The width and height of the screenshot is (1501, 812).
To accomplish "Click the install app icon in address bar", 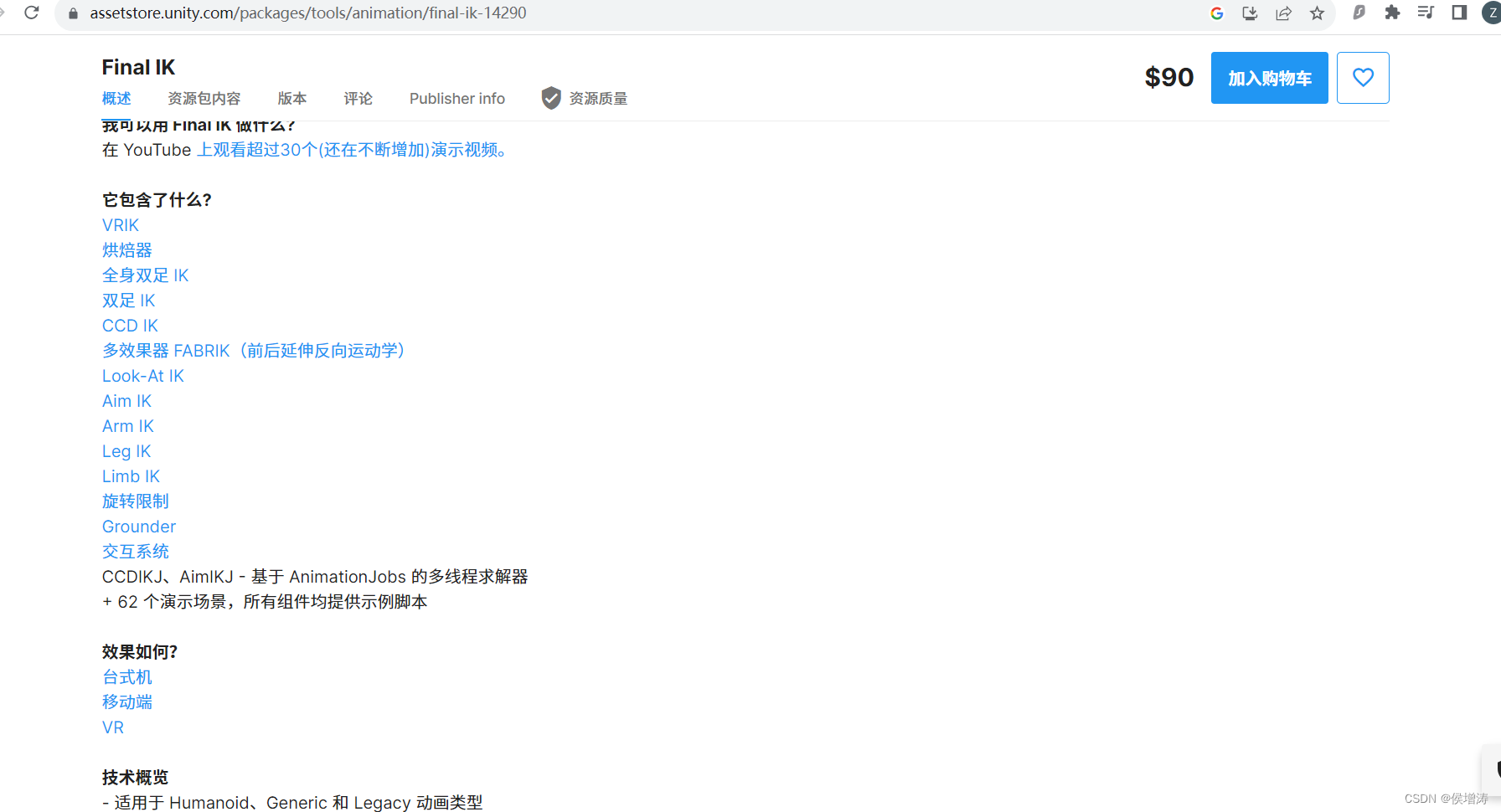I will tap(1250, 13).
